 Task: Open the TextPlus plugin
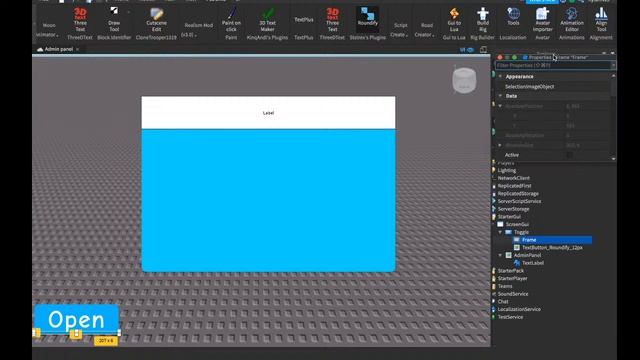[x=304, y=20]
